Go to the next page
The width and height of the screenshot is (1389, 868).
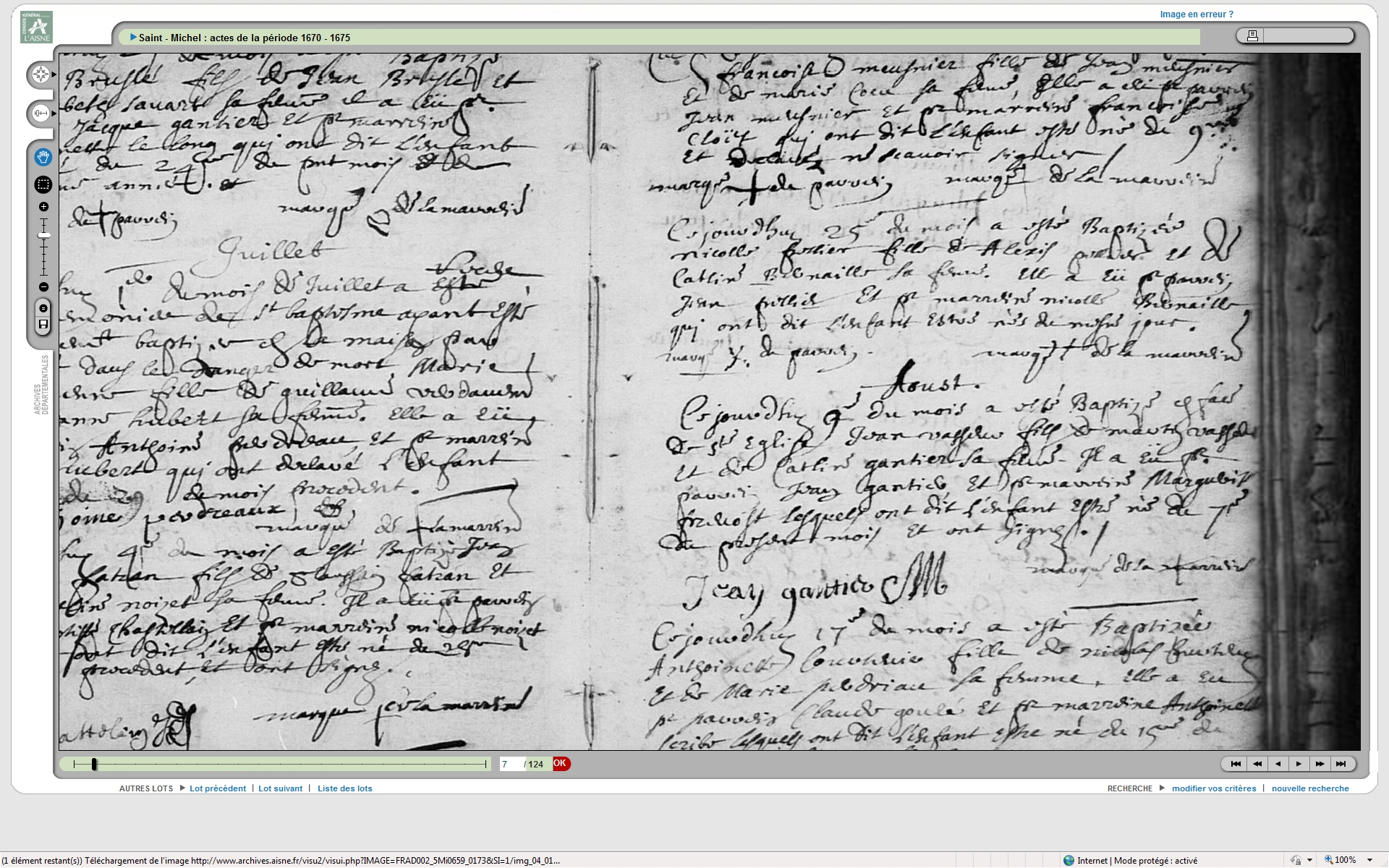[x=1299, y=764]
